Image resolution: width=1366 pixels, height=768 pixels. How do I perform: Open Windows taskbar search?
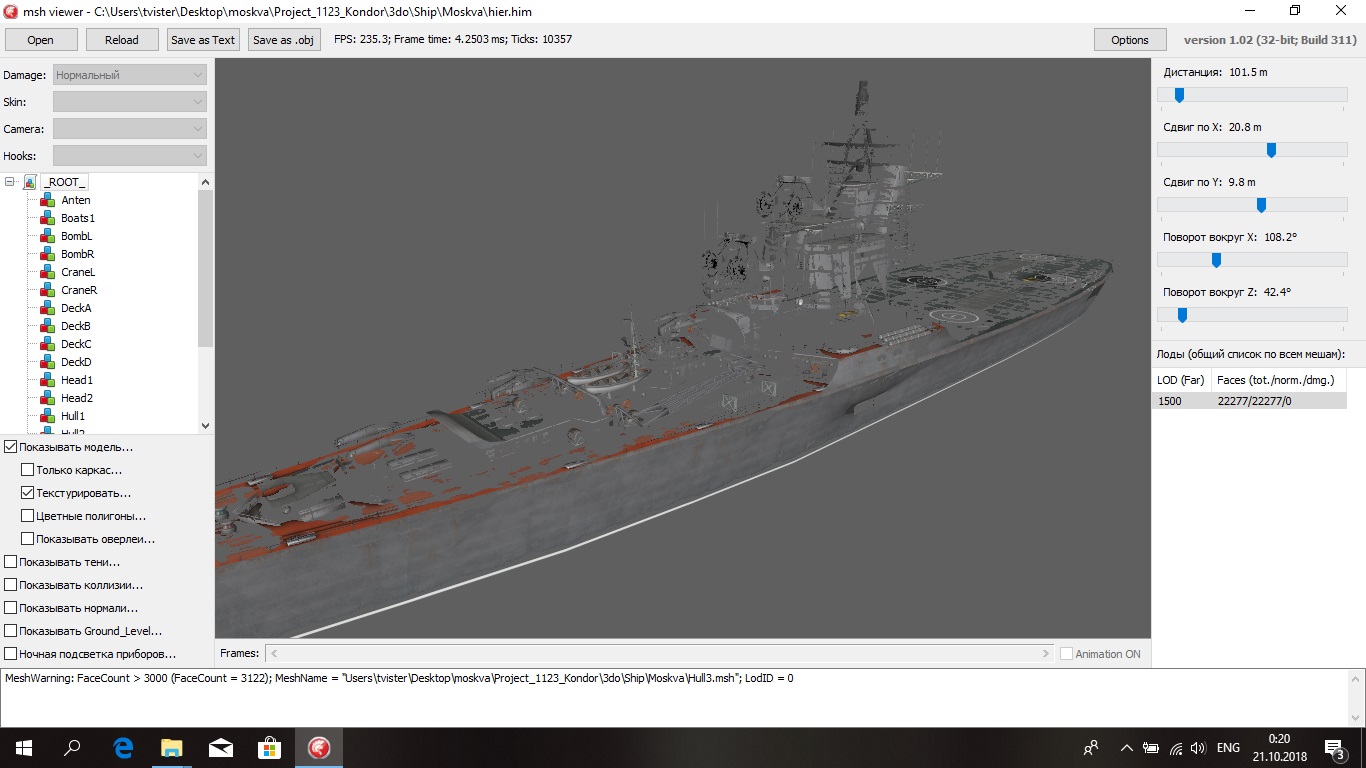pos(72,748)
